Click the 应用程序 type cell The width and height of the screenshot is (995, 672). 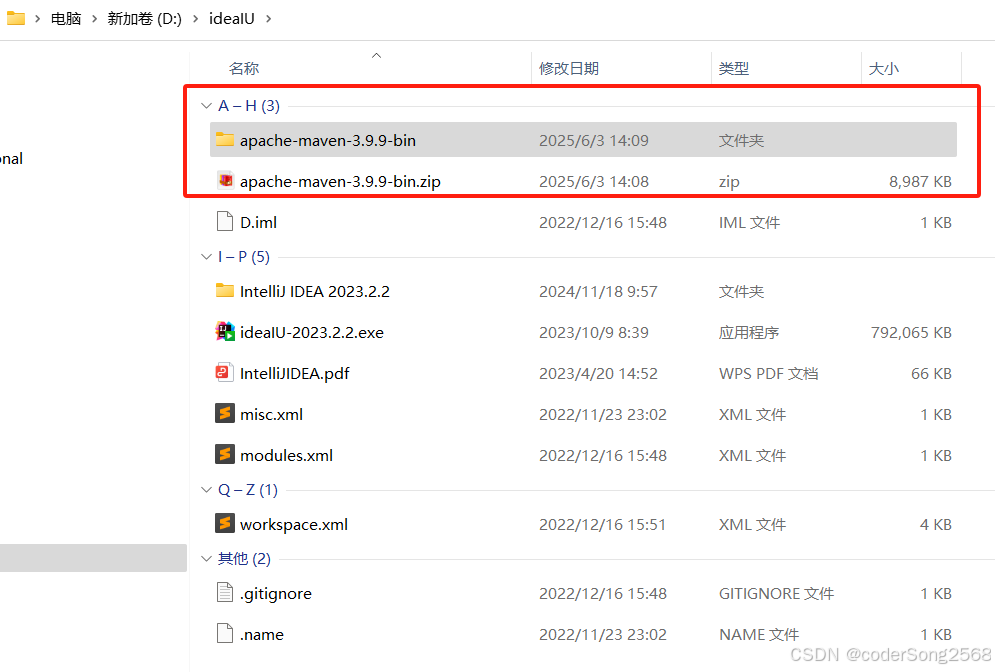[749, 333]
